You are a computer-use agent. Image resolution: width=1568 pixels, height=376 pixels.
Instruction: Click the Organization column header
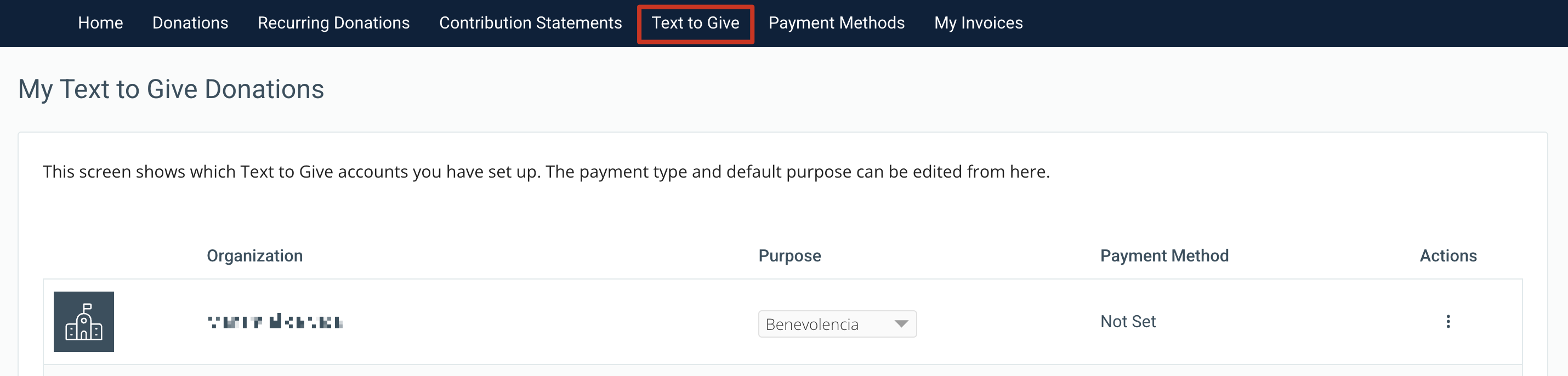tap(254, 255)
